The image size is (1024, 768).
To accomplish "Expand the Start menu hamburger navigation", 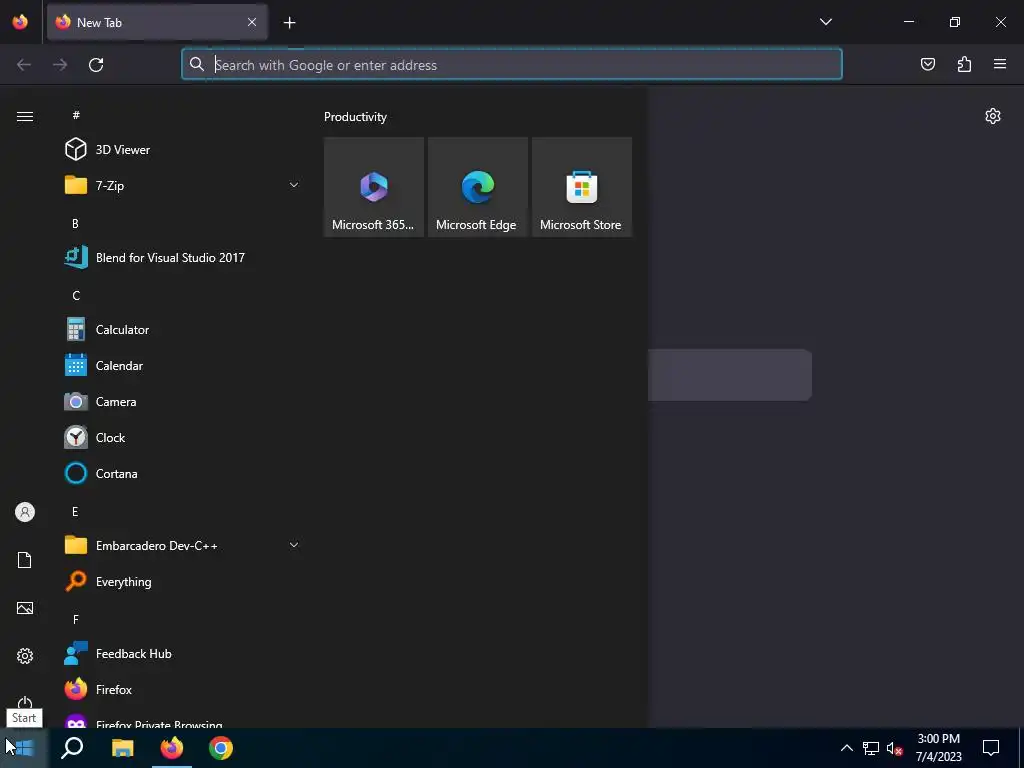I will (x=25, y=116).
